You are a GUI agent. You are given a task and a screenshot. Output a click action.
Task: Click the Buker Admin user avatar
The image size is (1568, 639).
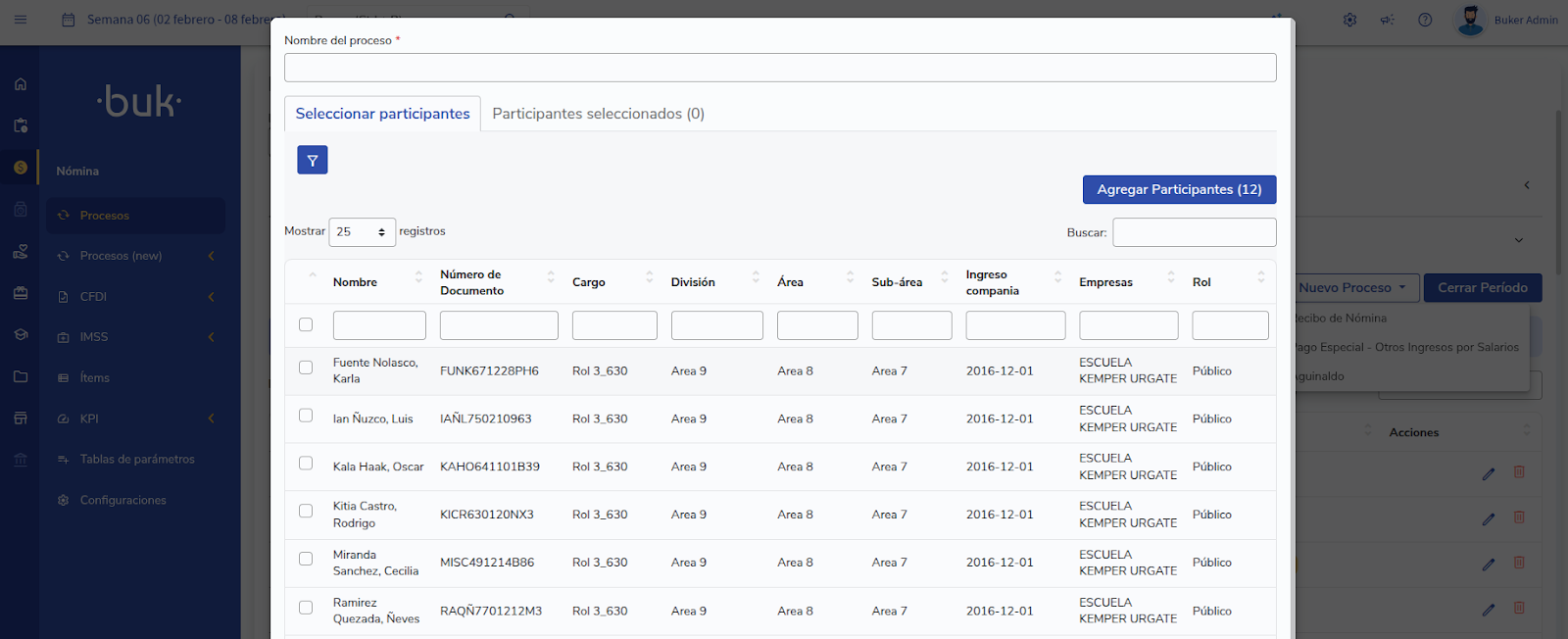point(1470,20)
